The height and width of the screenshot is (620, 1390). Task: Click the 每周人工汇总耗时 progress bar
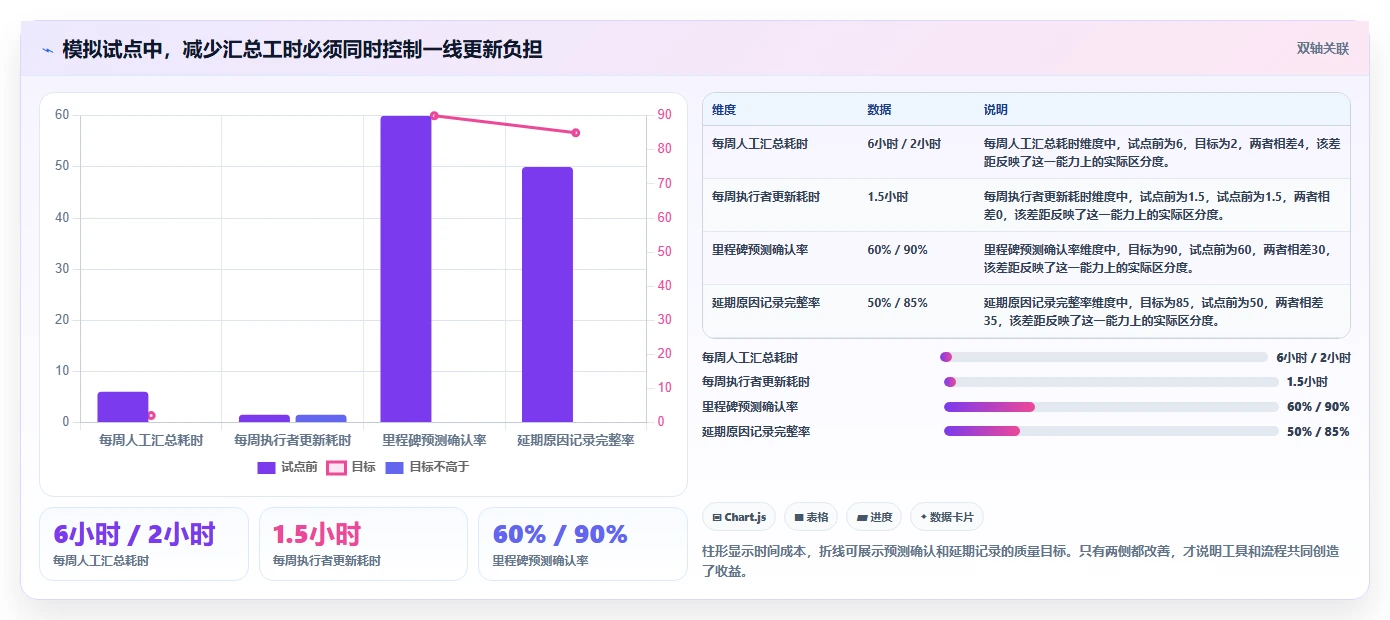(x=1104, y=357)
